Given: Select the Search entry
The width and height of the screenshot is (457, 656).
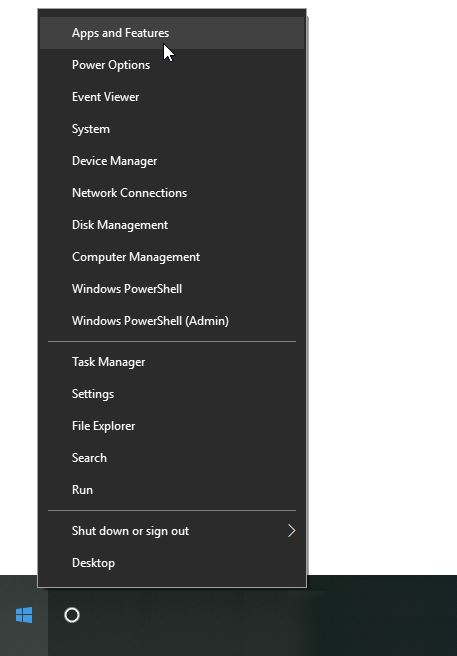Looking at the screenshot, I should pos(172,458).
